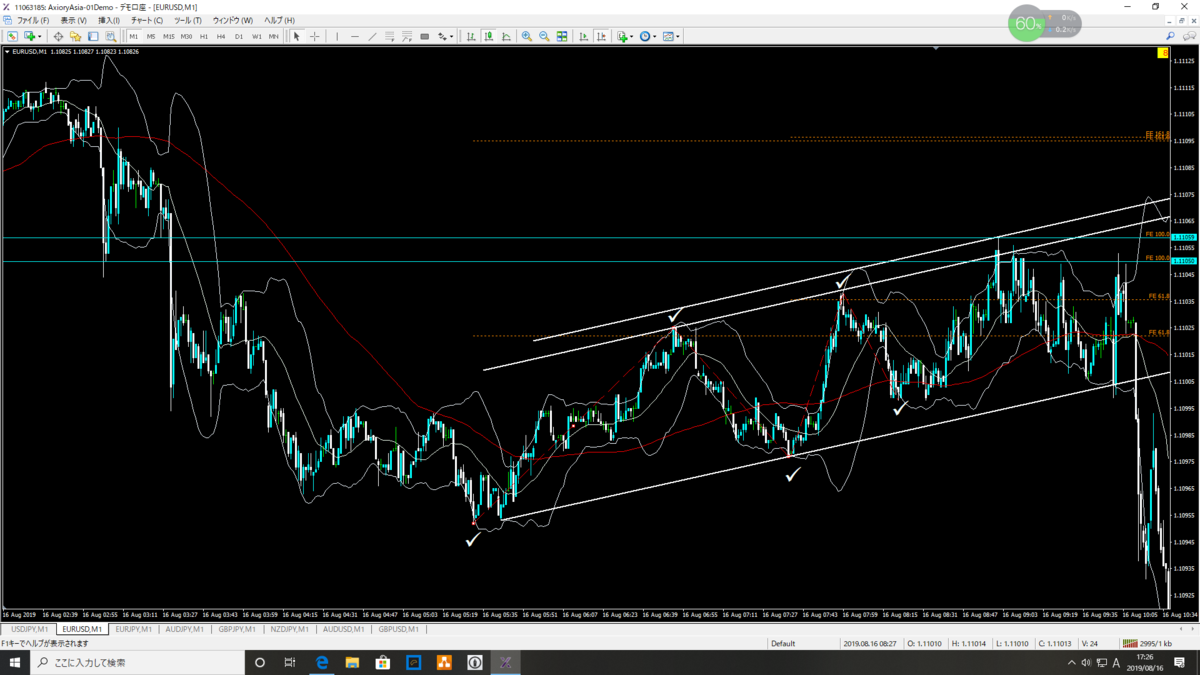Viewport: 1200px width, 675px height.
Task: Open the Navigator star-folder icon
Action: (75, 36)
